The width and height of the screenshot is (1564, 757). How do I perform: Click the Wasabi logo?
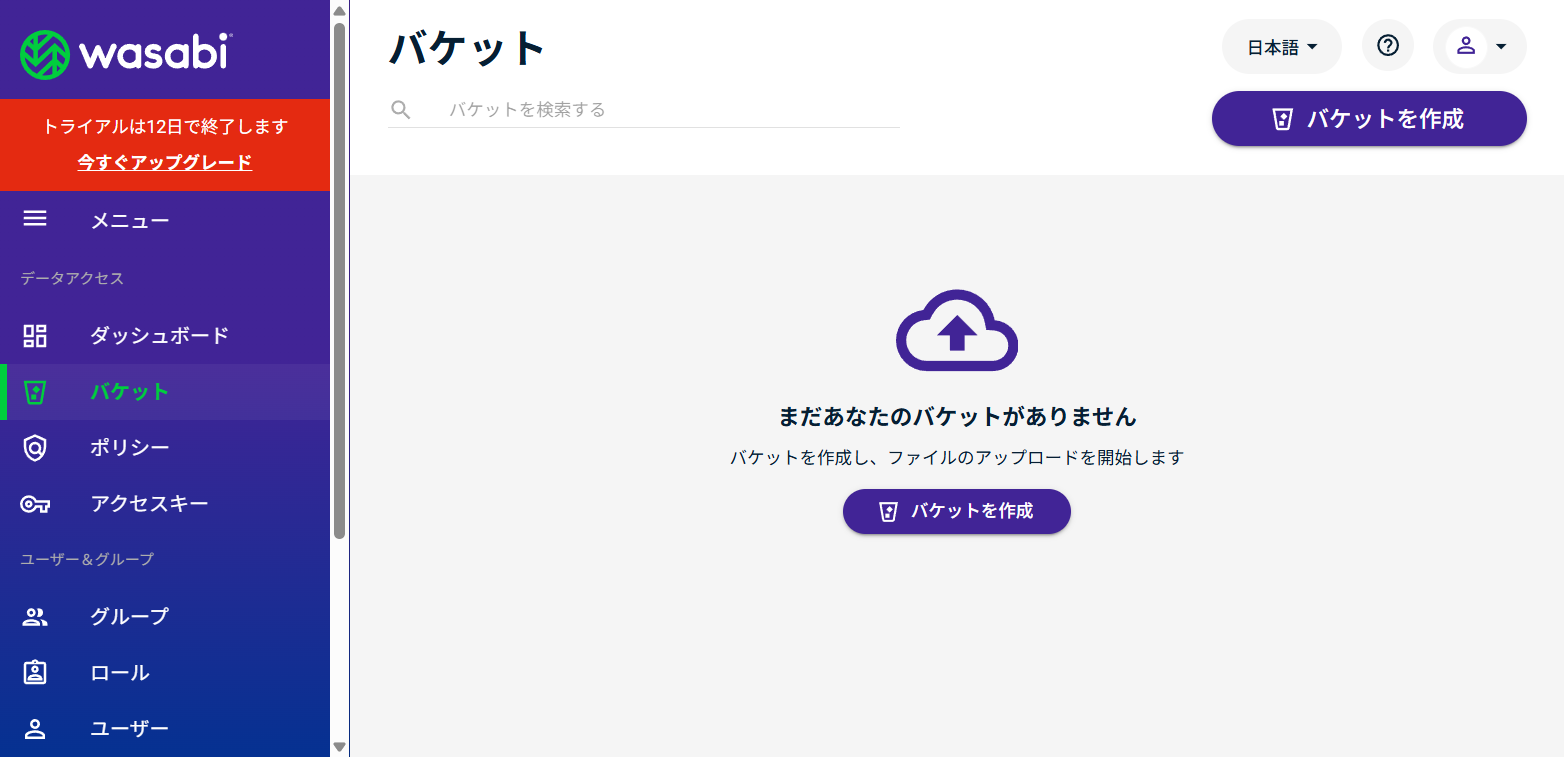coord(126,54)
